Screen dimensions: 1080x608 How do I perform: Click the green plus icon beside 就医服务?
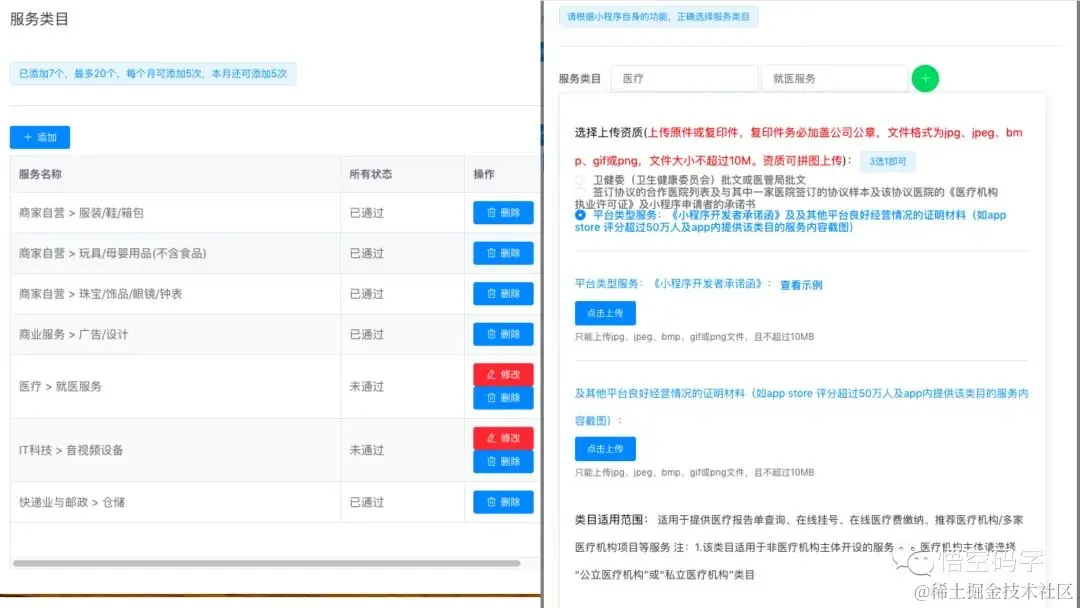tap(924, 78)
